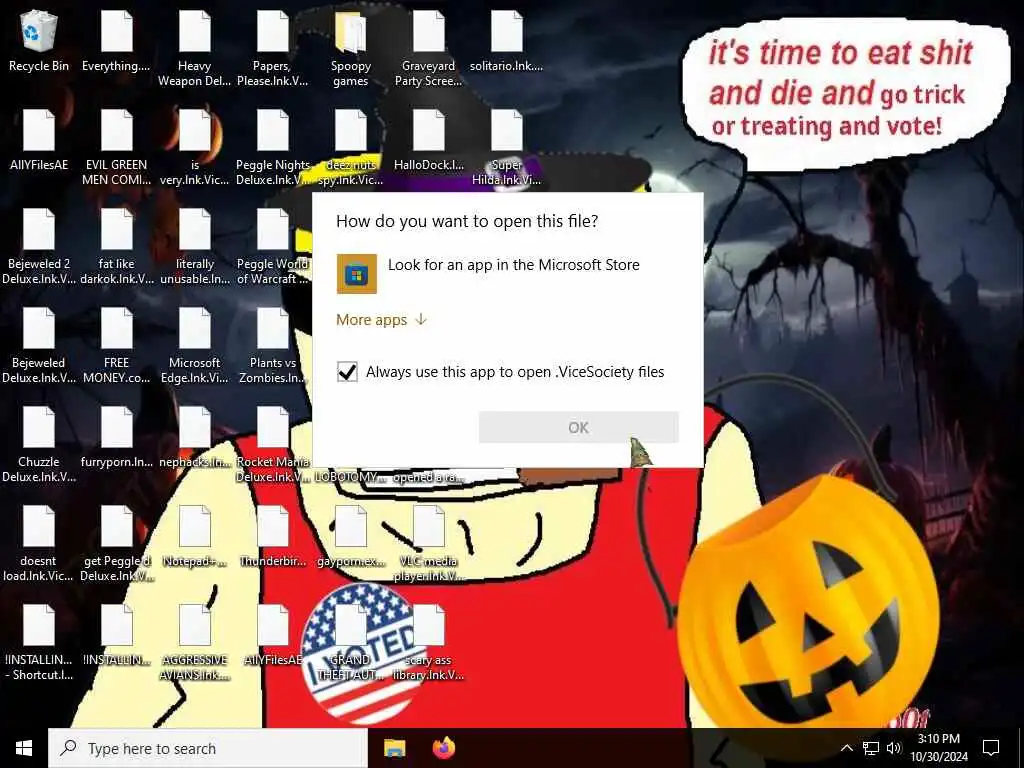Image resolution: width=1024 pixels, height=768 pixels.
Task: Launch Firefox from the taskbar
Action: tap(443, 748)
